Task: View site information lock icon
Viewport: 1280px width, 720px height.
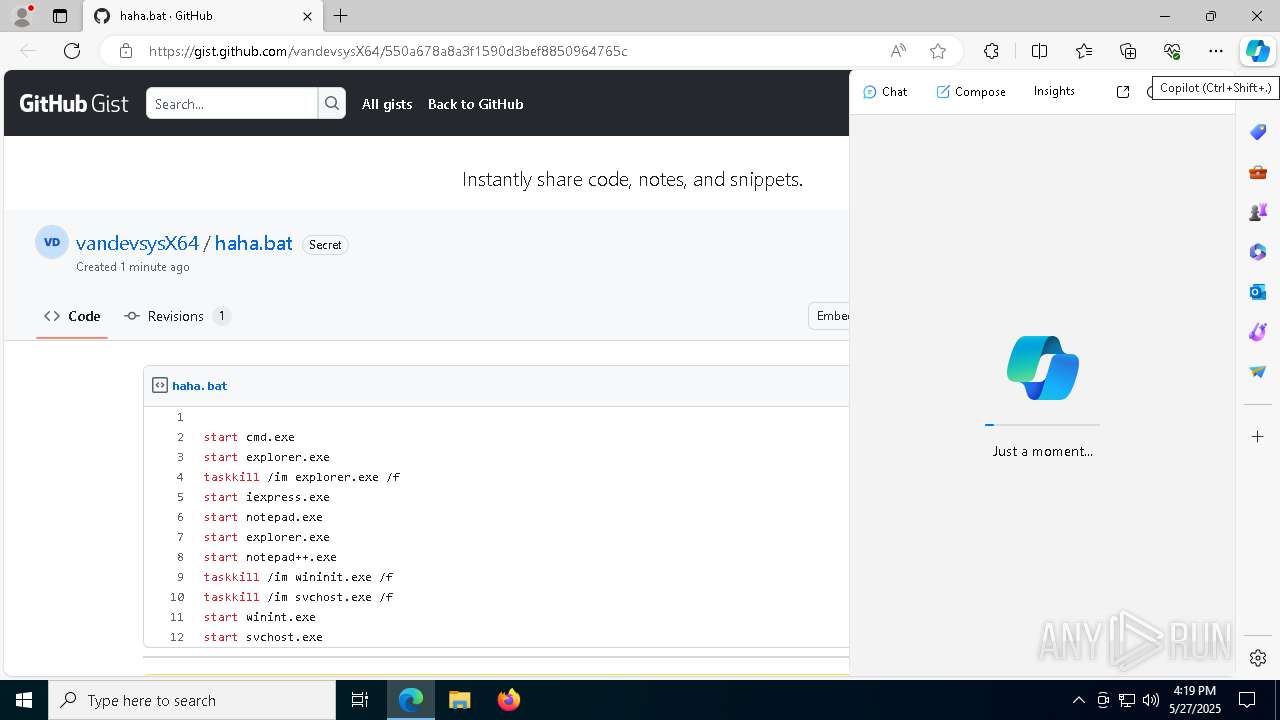Action: [126, 51]
